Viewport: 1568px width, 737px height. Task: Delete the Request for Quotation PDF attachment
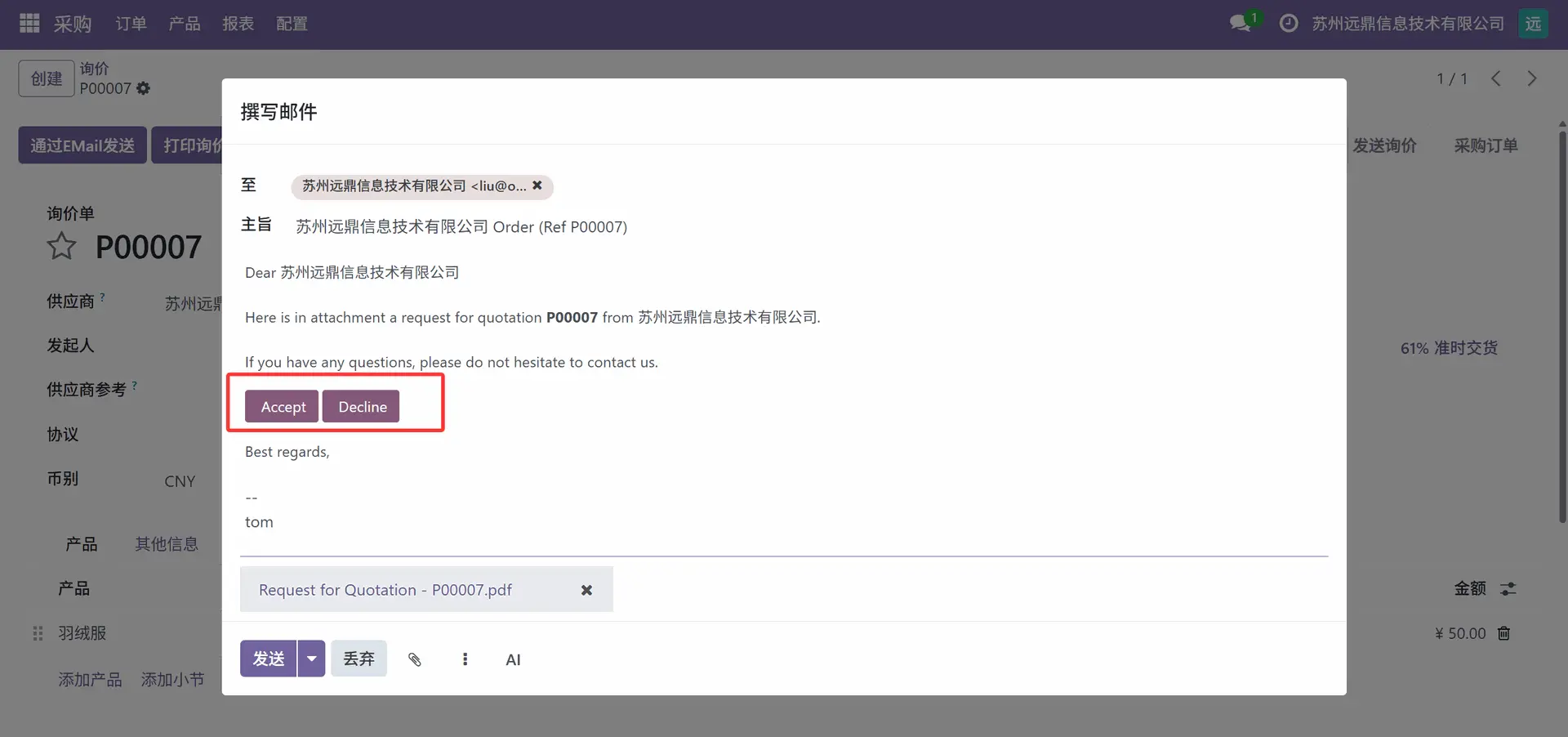click(586, 590)
